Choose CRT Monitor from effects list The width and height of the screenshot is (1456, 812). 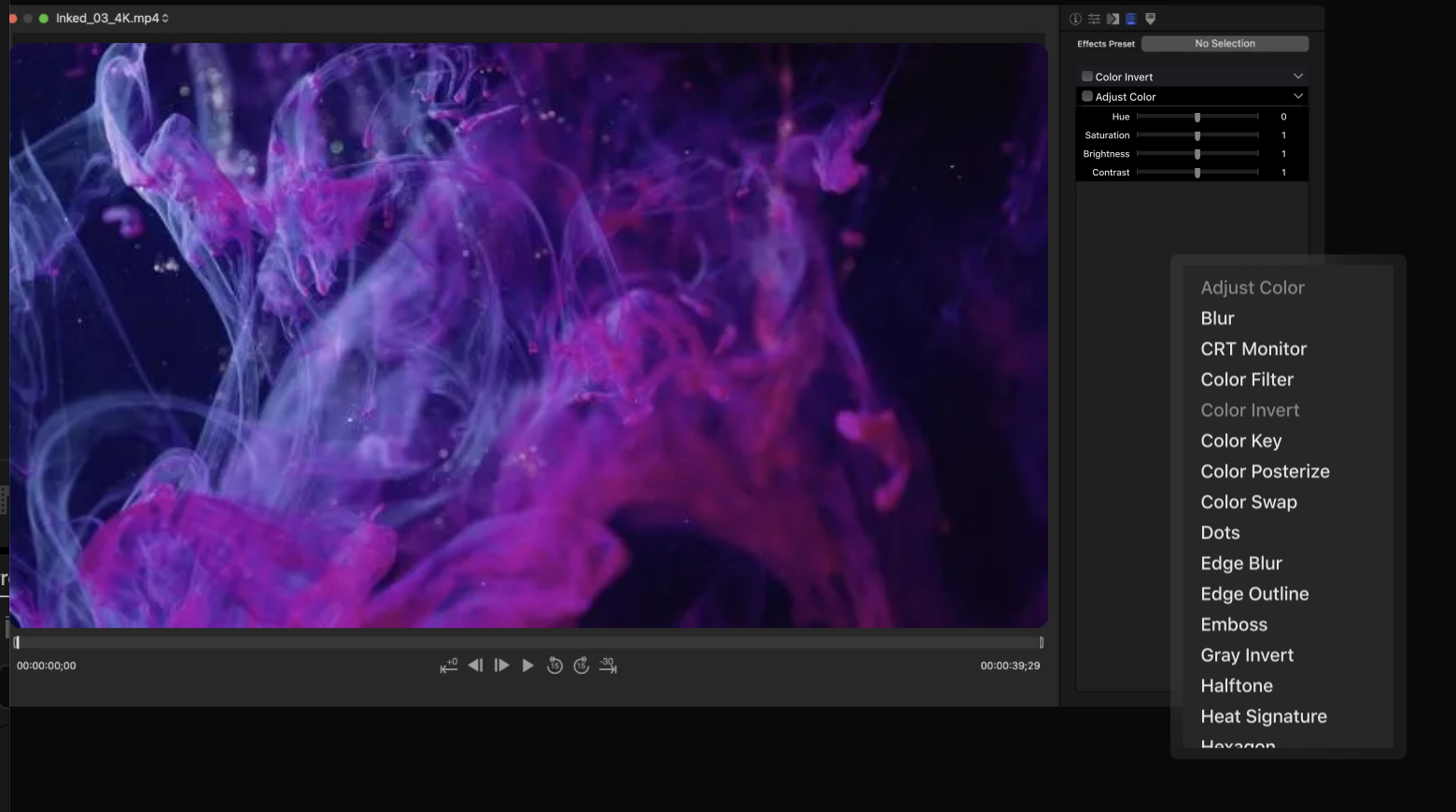tap(1253, 349)
